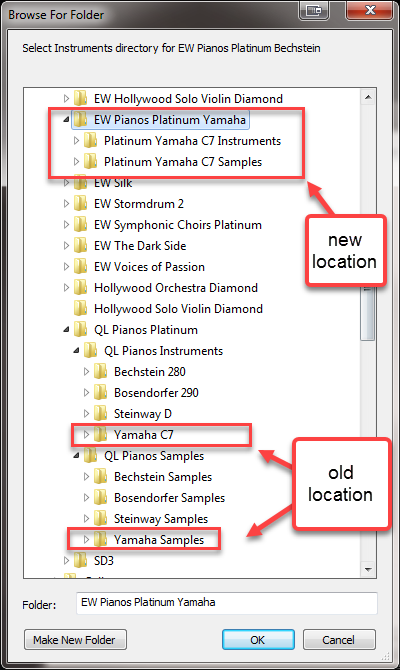
Task: Expand Platinum Yamaha C7 Samples node
Action: point(76,162)
